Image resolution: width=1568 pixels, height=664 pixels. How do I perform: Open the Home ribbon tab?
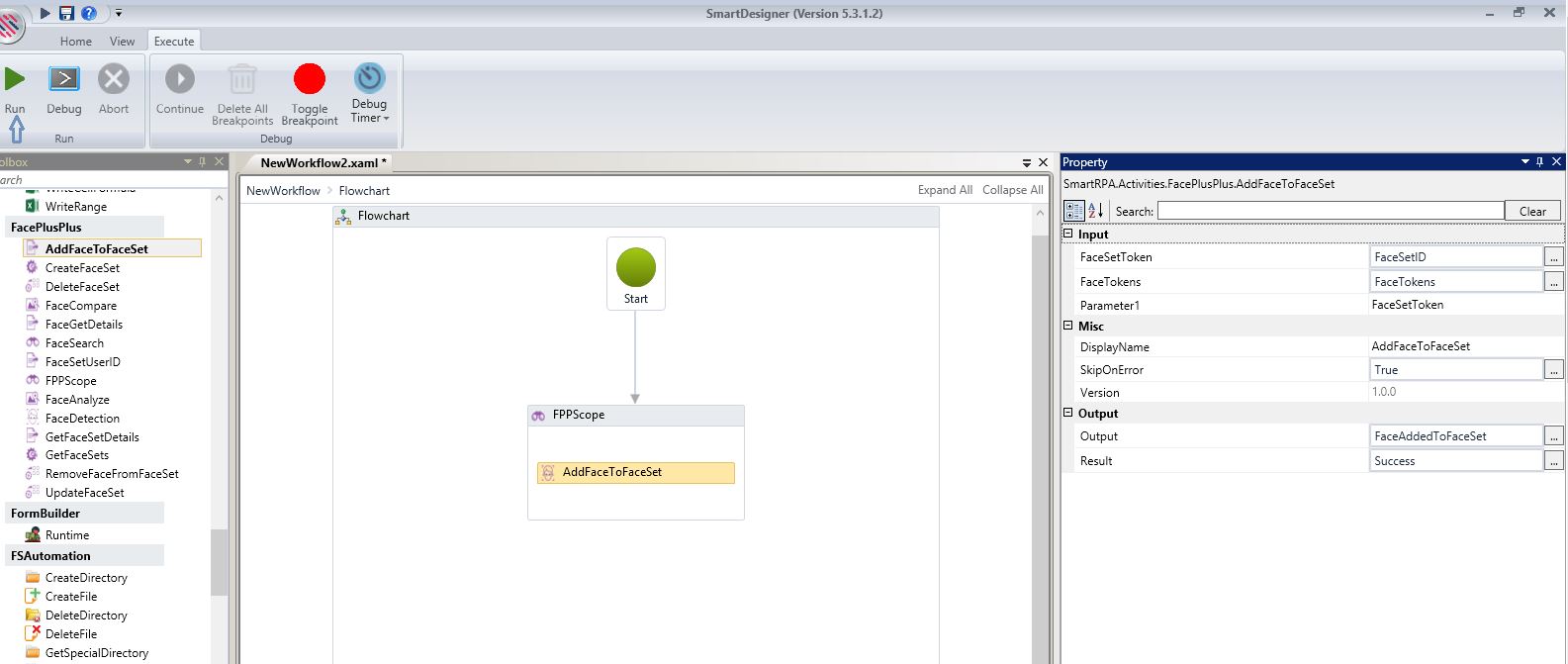pyautogui.click(x=76, y=42)
